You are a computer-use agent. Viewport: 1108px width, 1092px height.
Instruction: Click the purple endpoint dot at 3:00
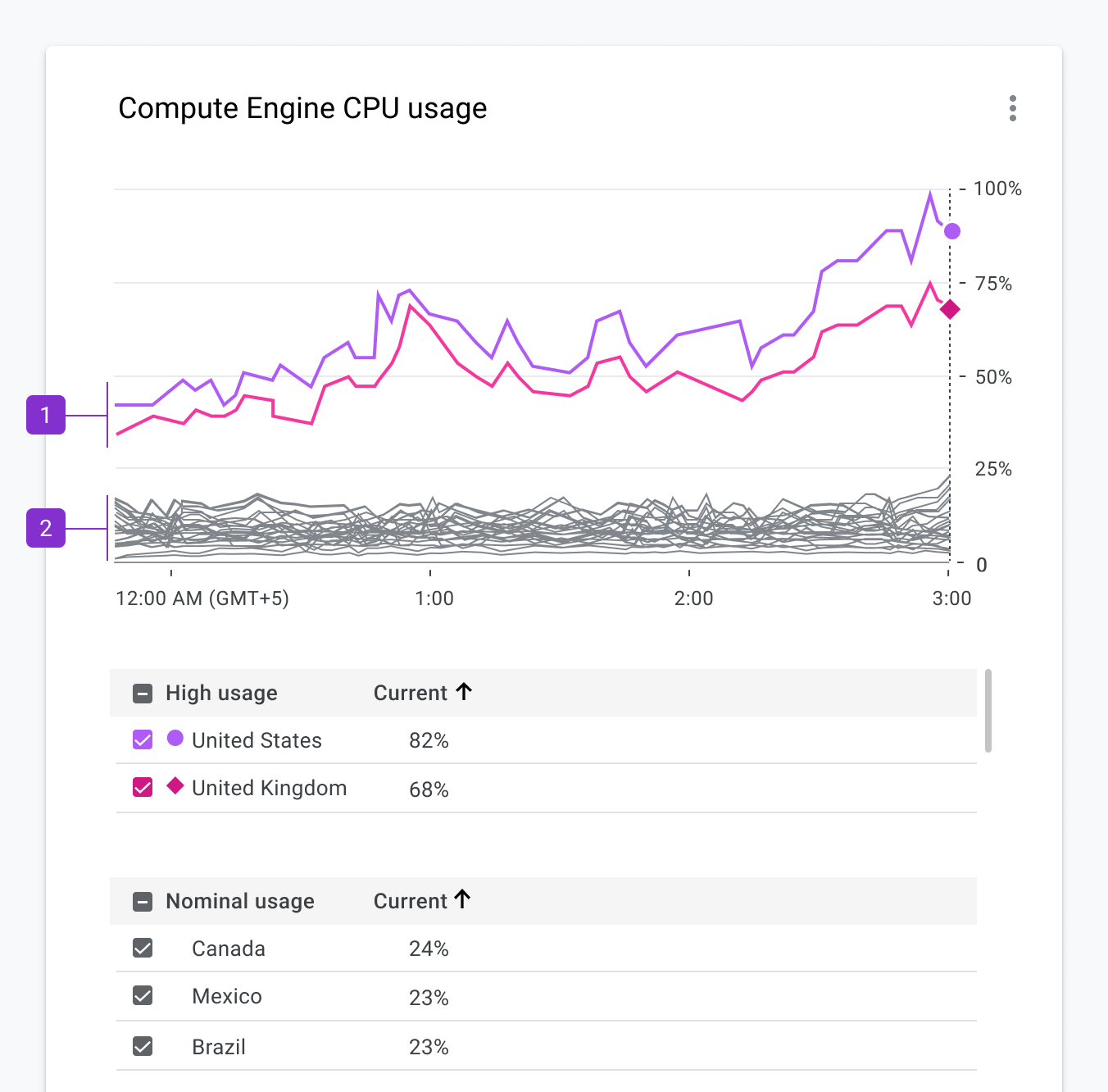(x=951, y=231)
